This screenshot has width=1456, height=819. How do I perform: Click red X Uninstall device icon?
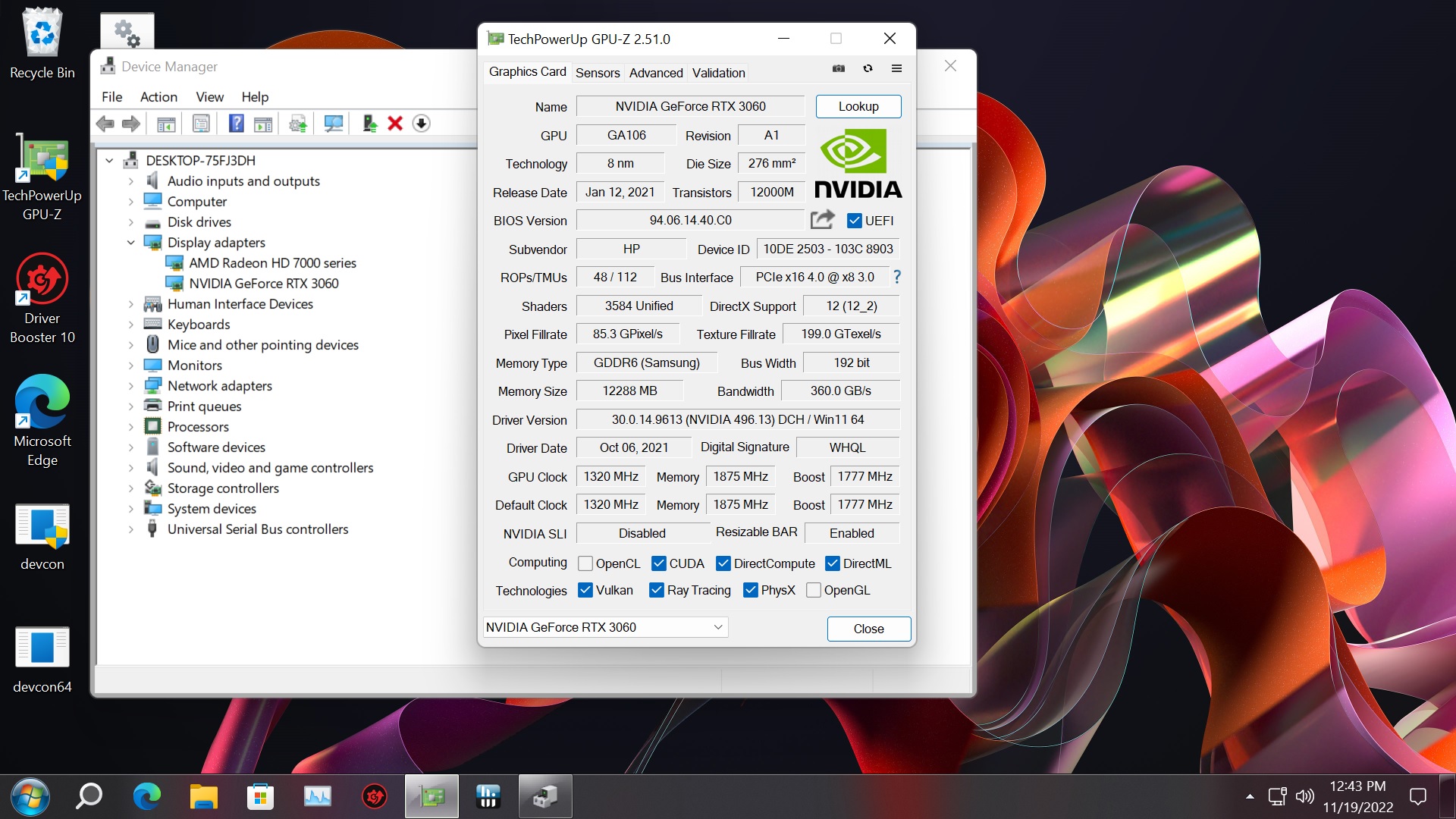coord(395,124)
